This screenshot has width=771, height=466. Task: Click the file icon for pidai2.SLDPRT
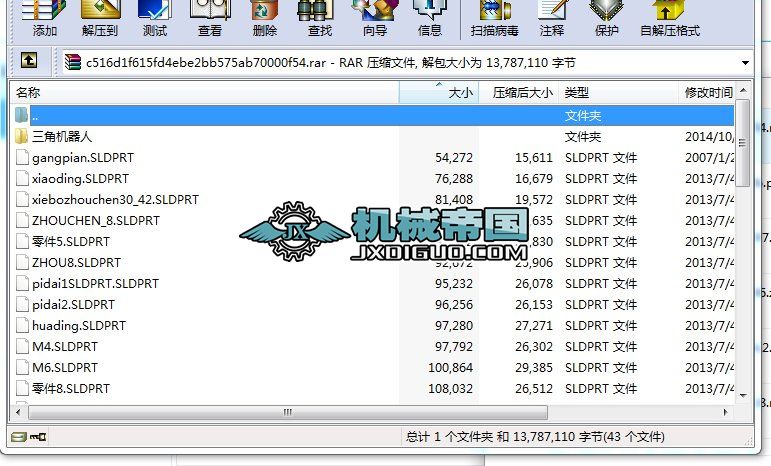(22, 304)
